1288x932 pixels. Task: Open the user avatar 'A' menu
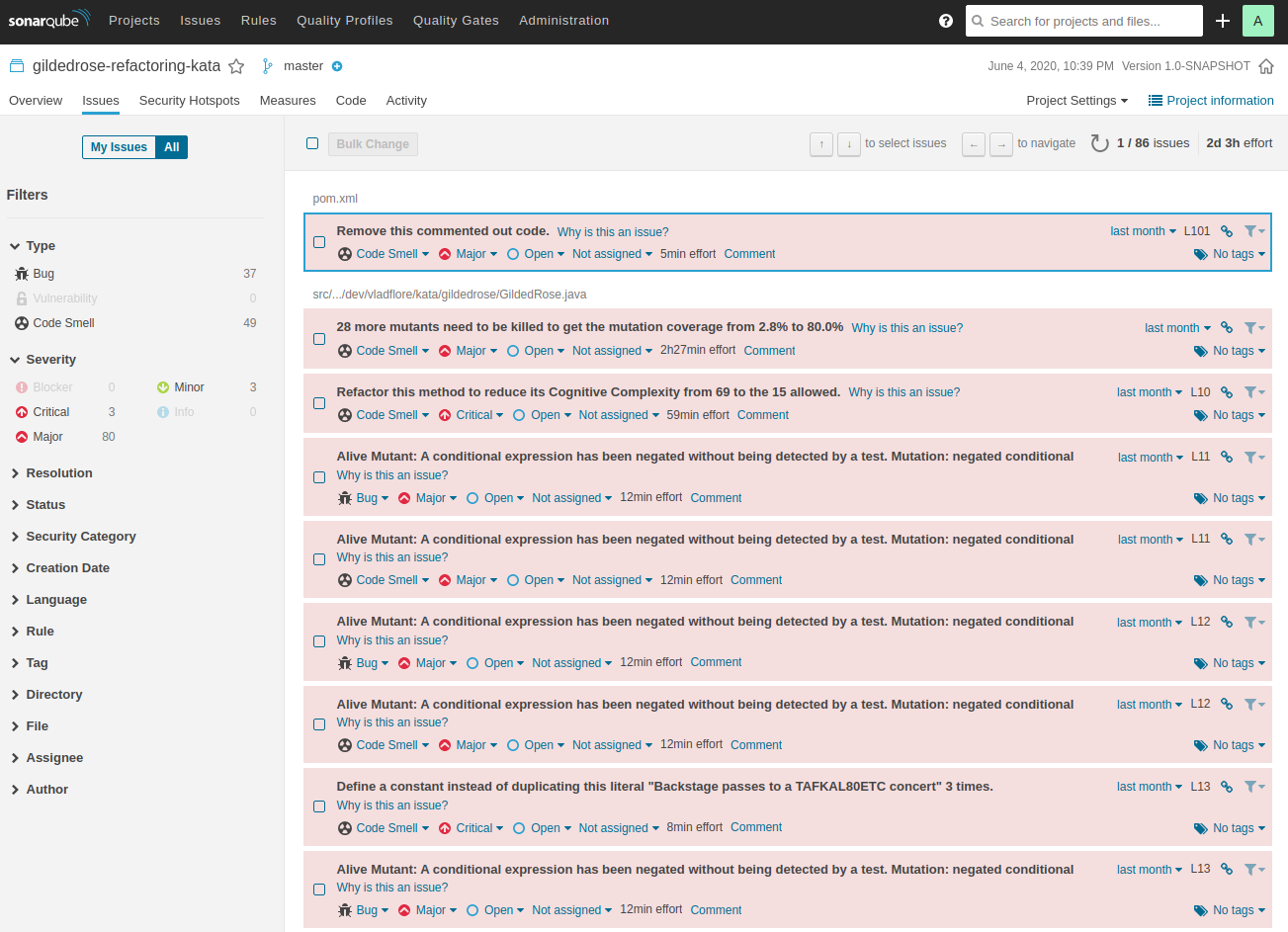point(1257,21)
